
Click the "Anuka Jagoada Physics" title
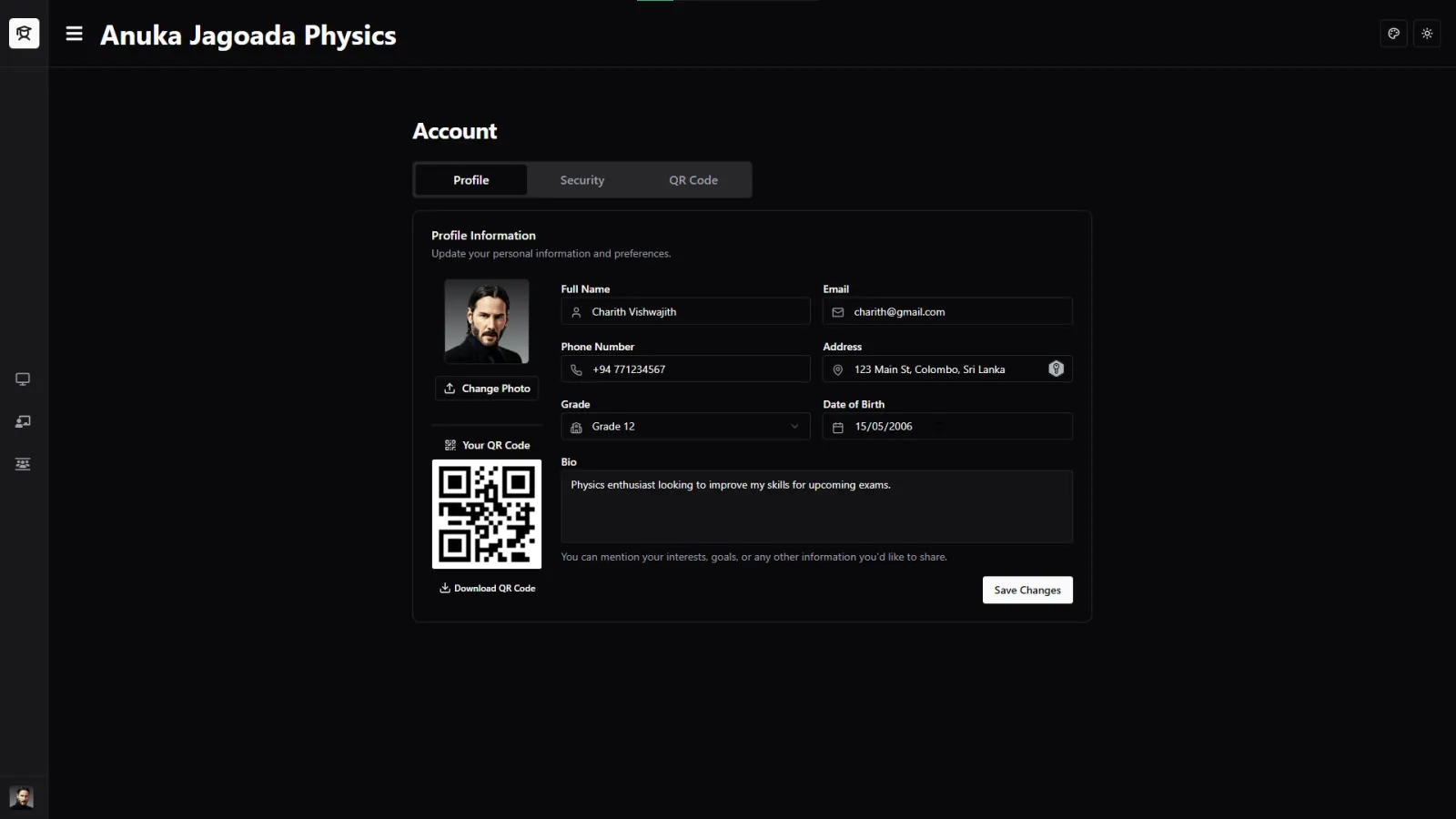pos(248,35)
